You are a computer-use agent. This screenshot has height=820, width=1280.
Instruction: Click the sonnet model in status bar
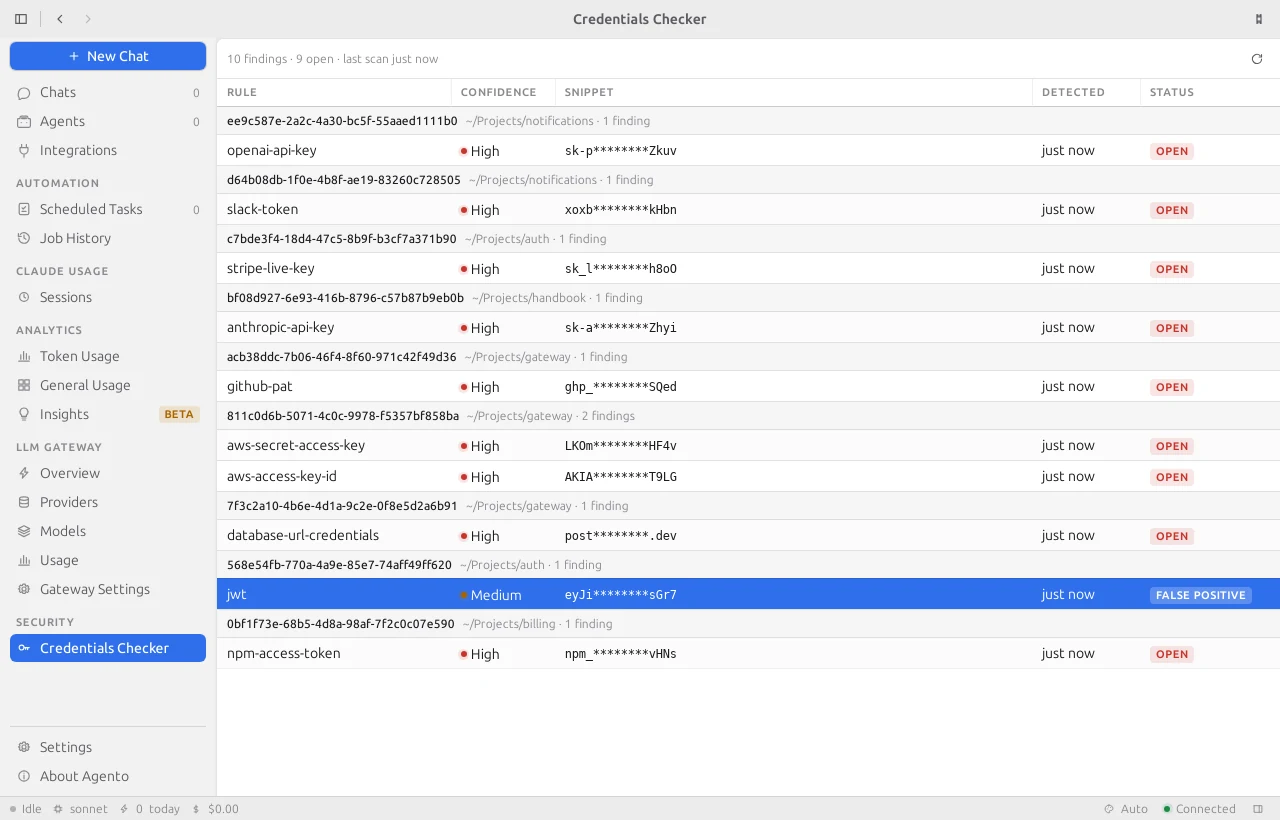[81, 809]
